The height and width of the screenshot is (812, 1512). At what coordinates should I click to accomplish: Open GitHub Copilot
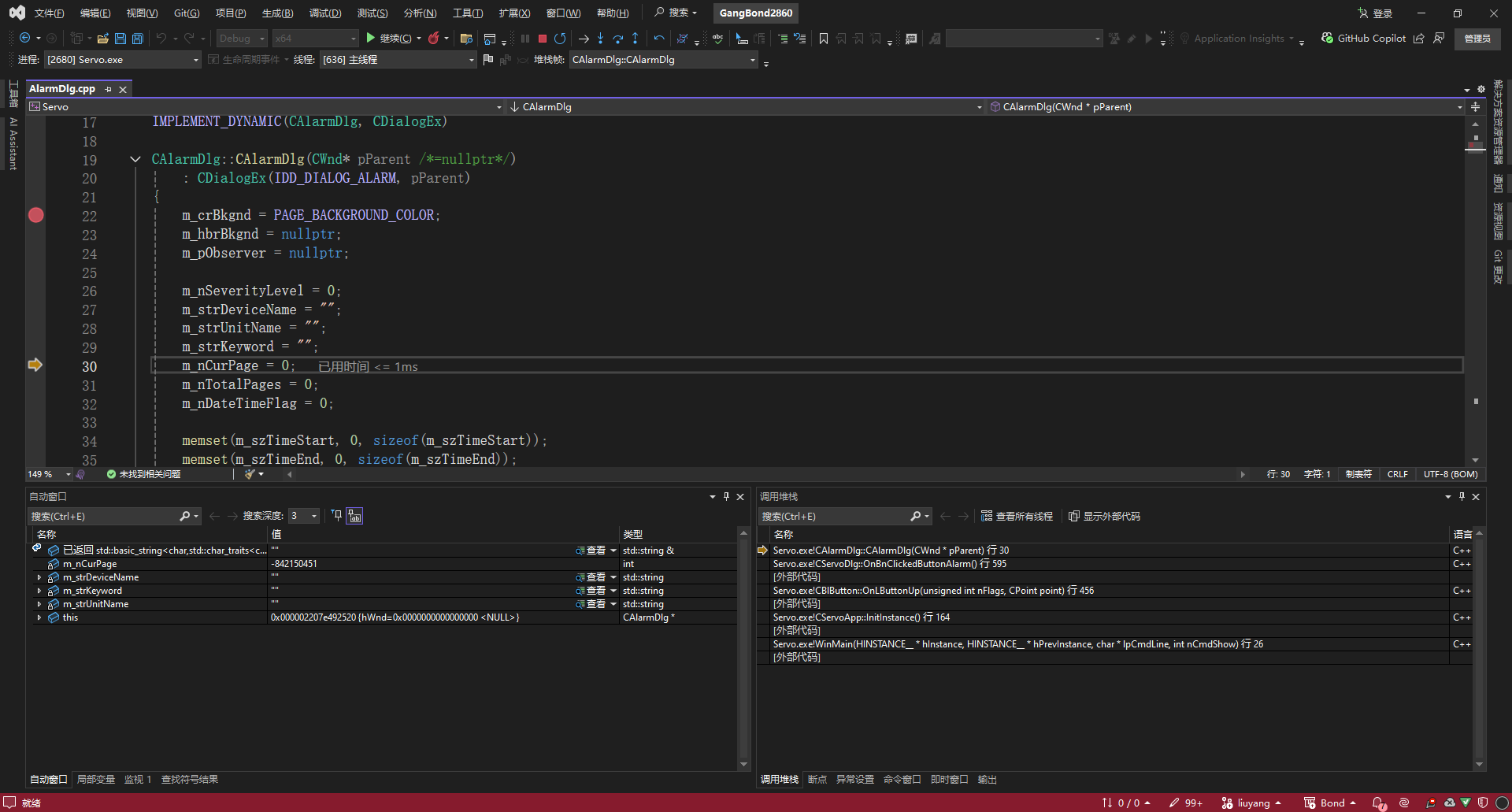(1363, 38)
